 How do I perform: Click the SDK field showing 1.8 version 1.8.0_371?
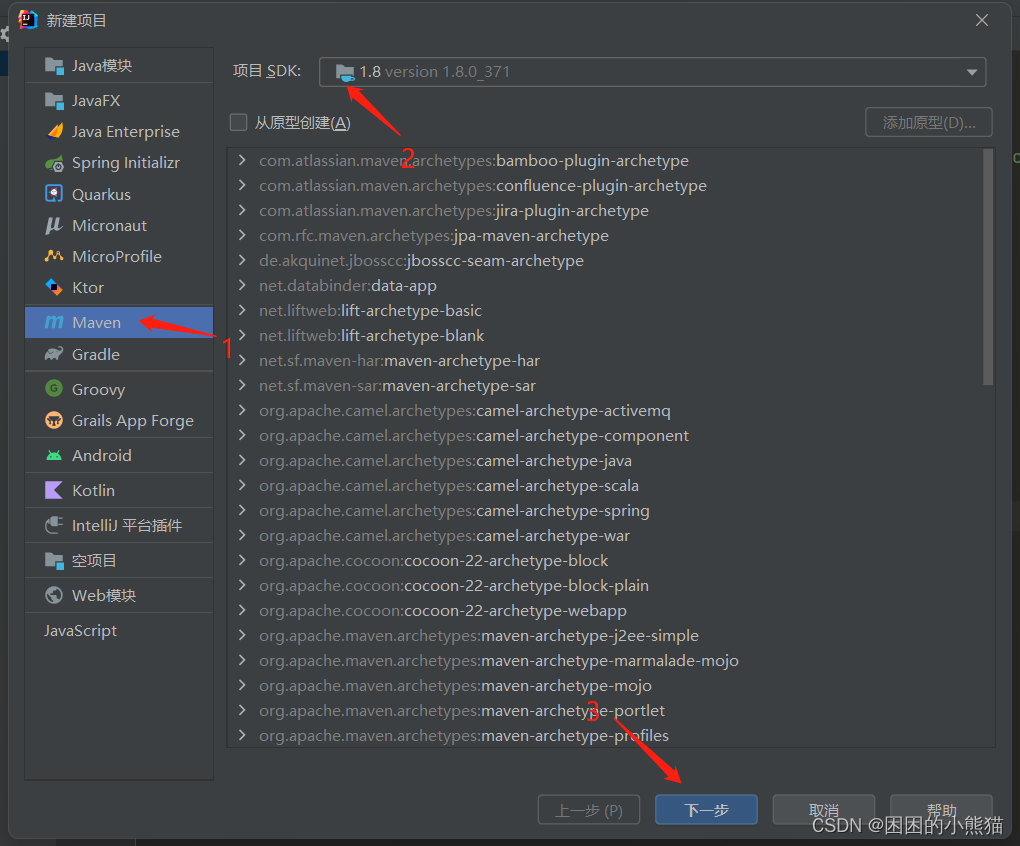click(x=652, y=72)
